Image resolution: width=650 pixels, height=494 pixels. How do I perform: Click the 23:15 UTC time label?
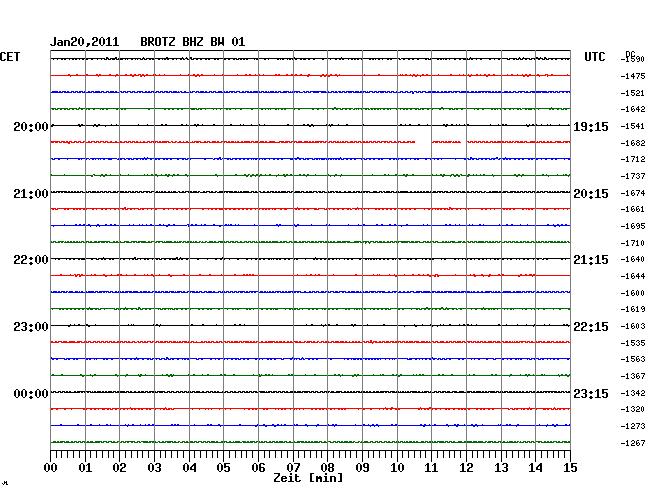tap(590, 393)
